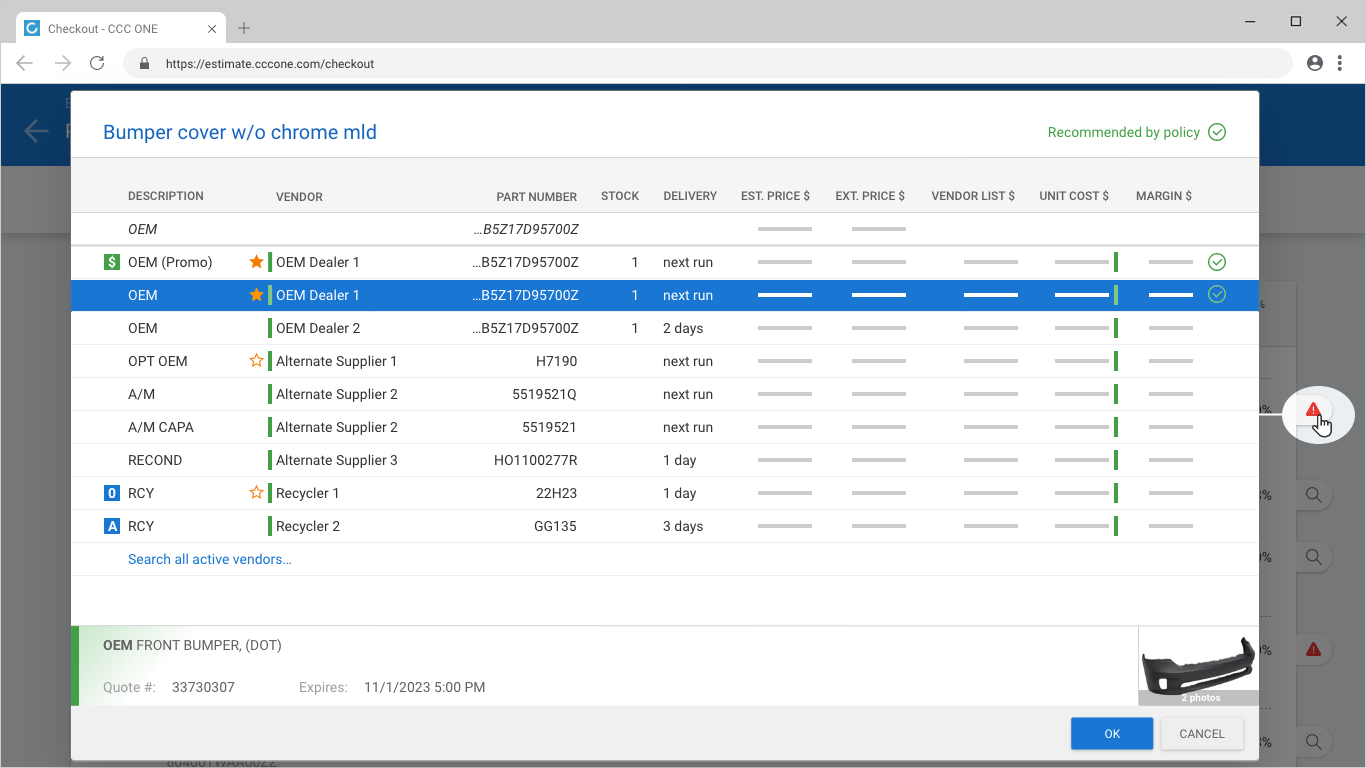Click VENDOR column header
The image size is (1366, 768).
tap(299, 197)
